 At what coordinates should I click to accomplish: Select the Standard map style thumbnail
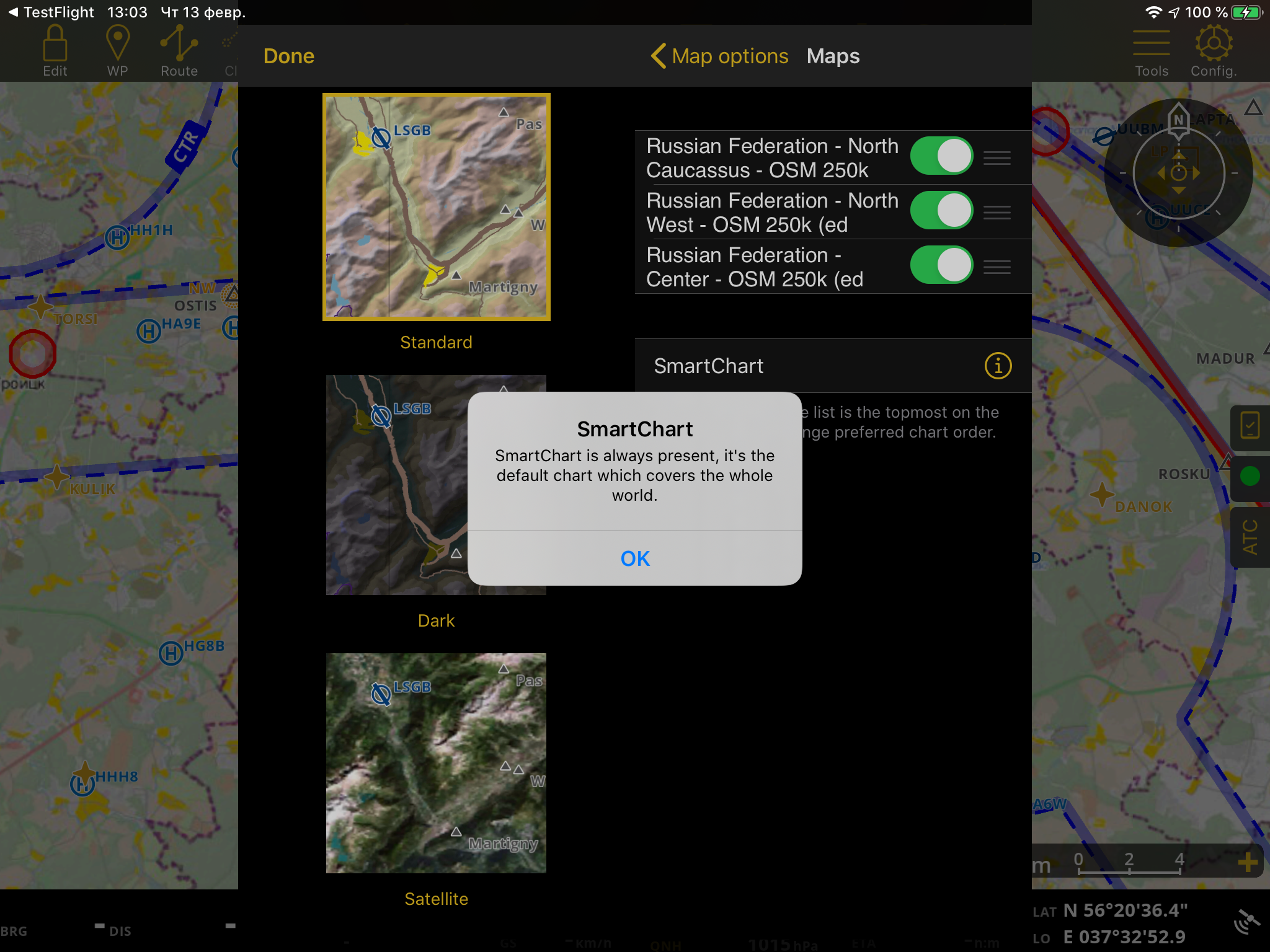pos(436,207)
